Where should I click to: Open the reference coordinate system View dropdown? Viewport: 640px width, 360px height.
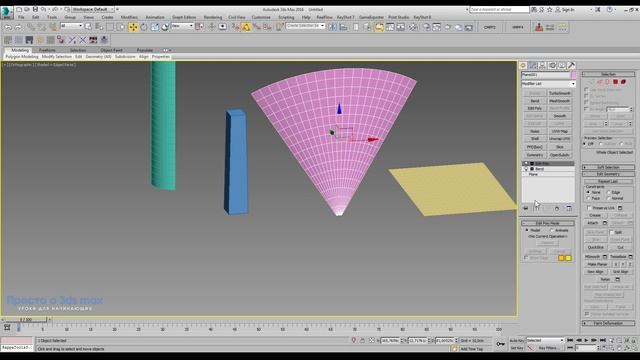tap(182, 26)
